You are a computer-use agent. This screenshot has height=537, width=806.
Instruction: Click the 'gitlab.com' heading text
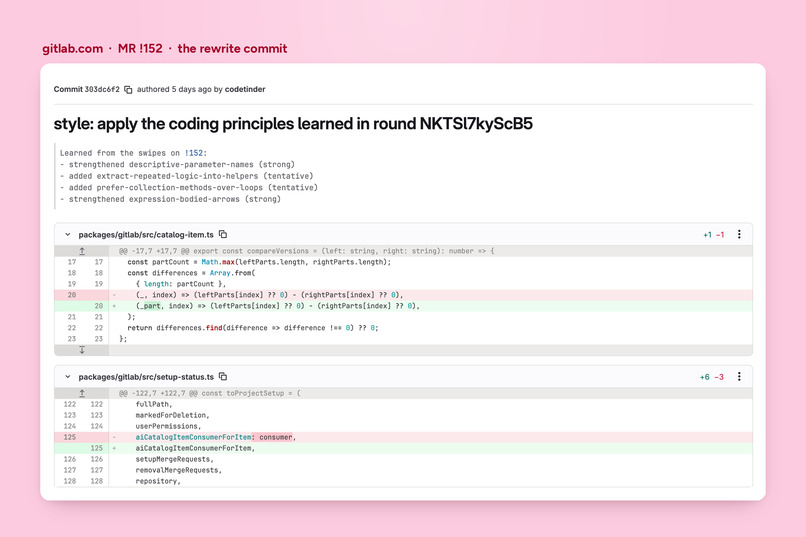coord(72,49)
